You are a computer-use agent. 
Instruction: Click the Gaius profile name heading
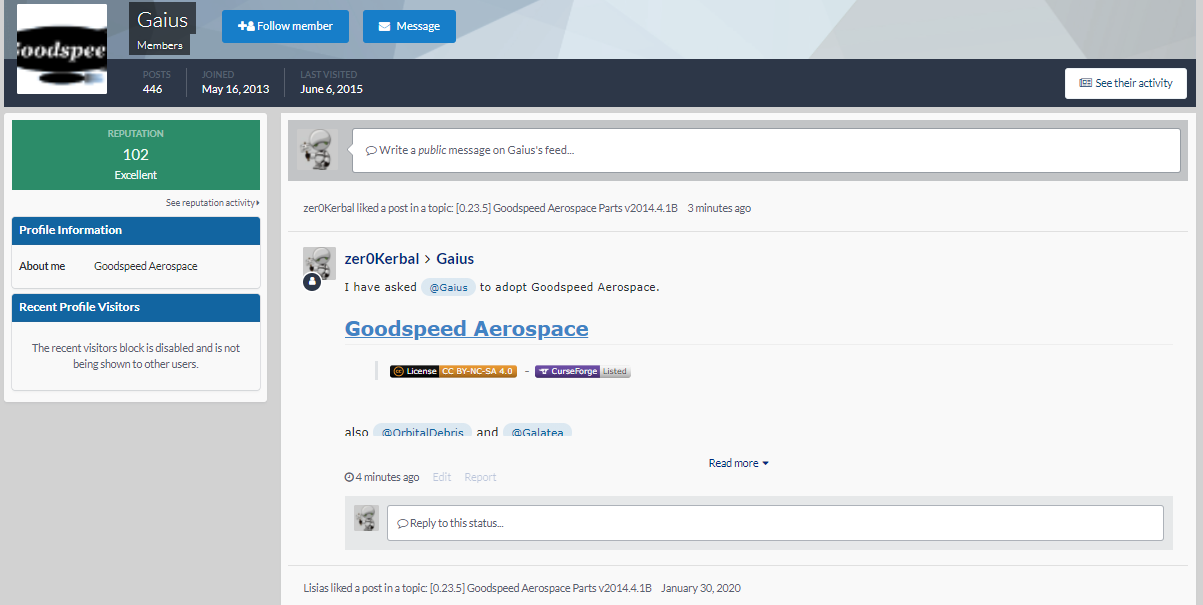162,21
